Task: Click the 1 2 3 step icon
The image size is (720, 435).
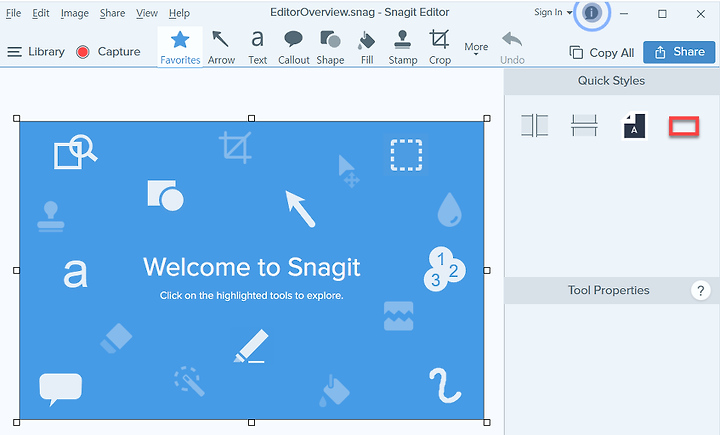Action: click(x=444, y=269)
